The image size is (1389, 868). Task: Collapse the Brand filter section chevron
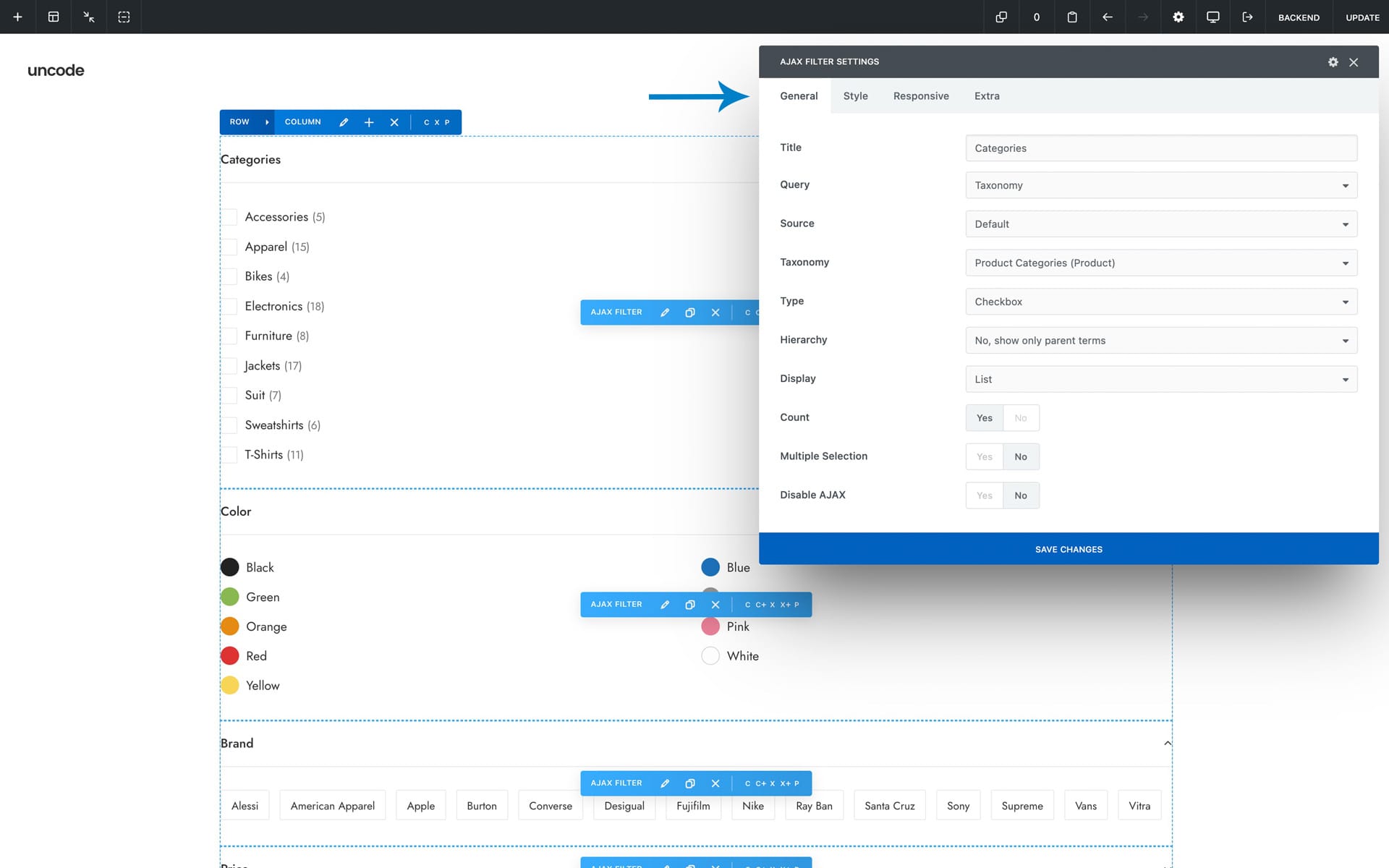click(1167, 744)
